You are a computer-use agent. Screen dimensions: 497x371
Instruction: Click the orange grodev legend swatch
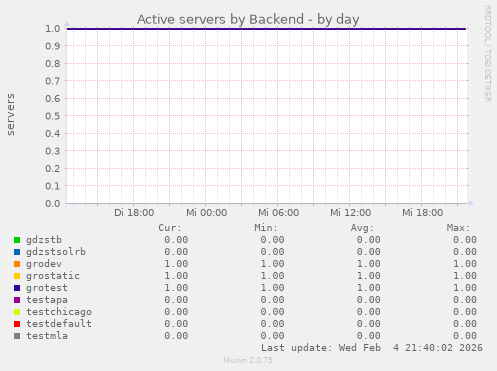pos(17,264)
